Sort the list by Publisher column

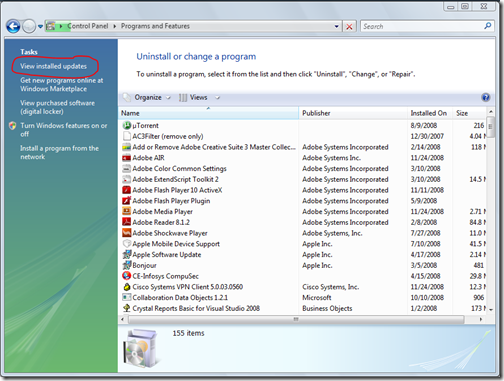pos(353,113)
